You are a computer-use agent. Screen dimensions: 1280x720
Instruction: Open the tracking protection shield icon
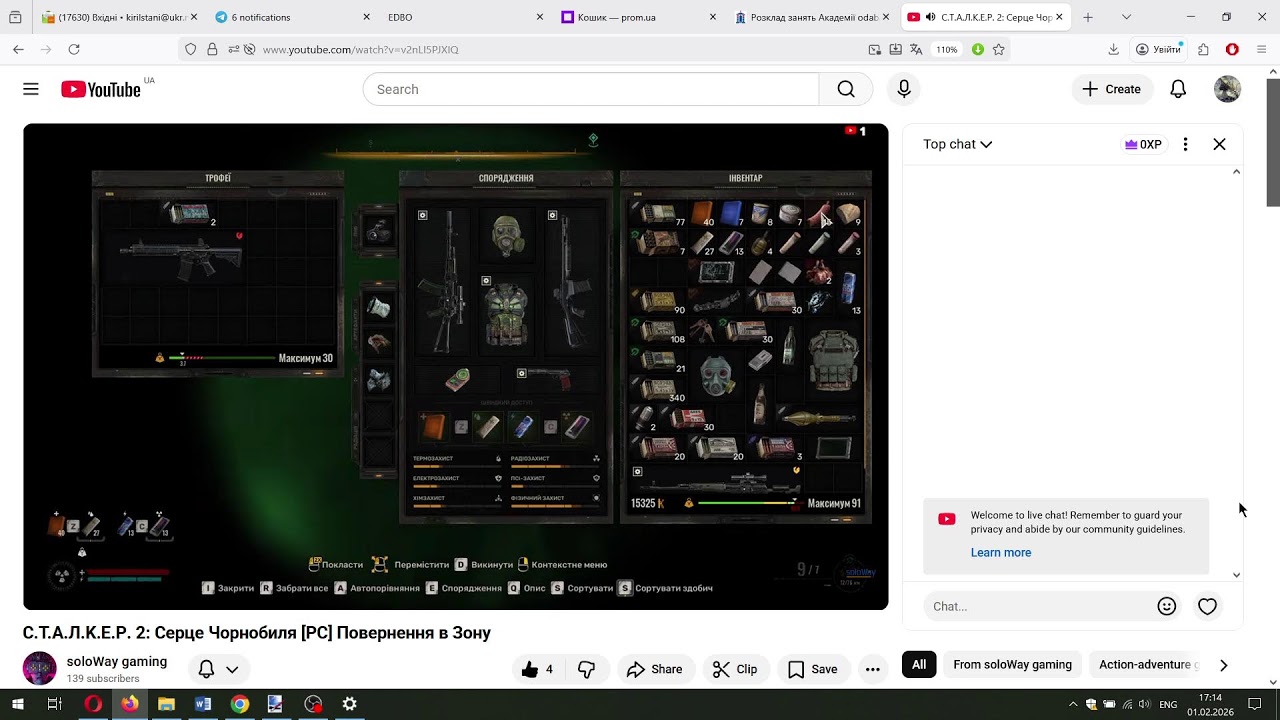(191, 49)
